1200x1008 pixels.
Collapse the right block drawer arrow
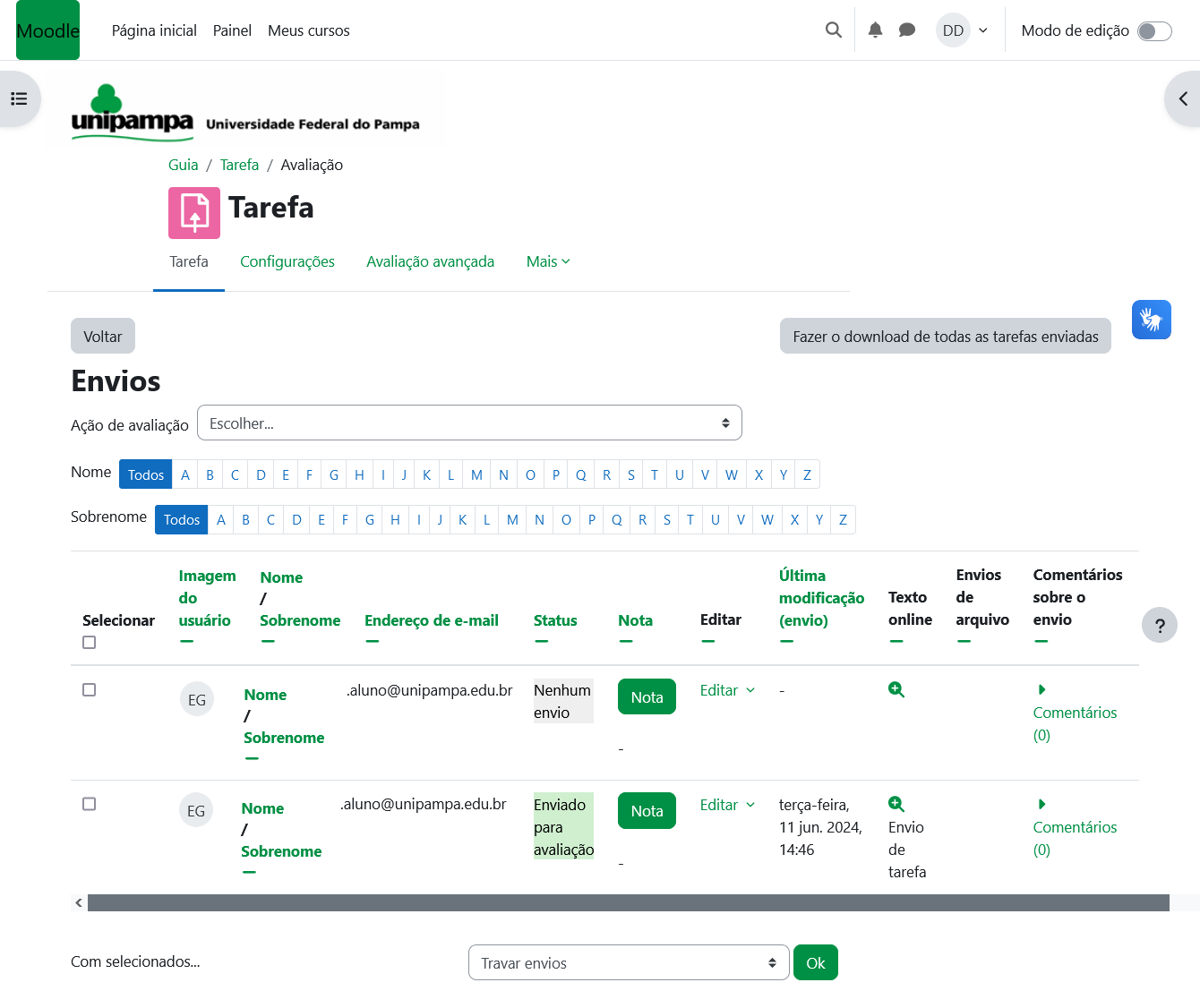coord(1183,99)
